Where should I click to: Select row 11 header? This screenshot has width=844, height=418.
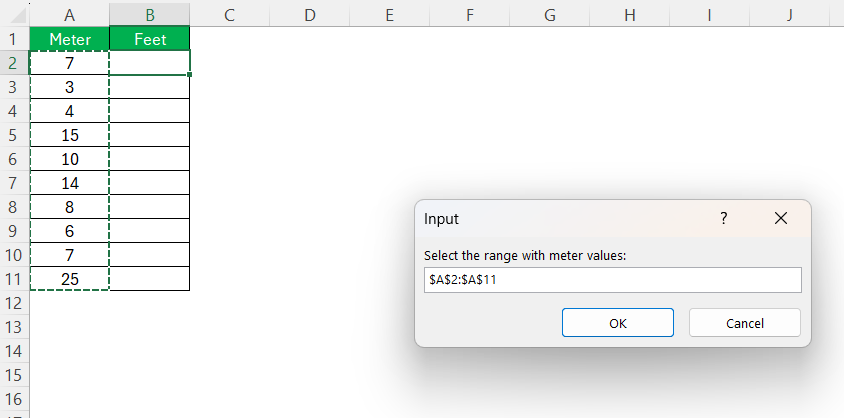[15, 279]
